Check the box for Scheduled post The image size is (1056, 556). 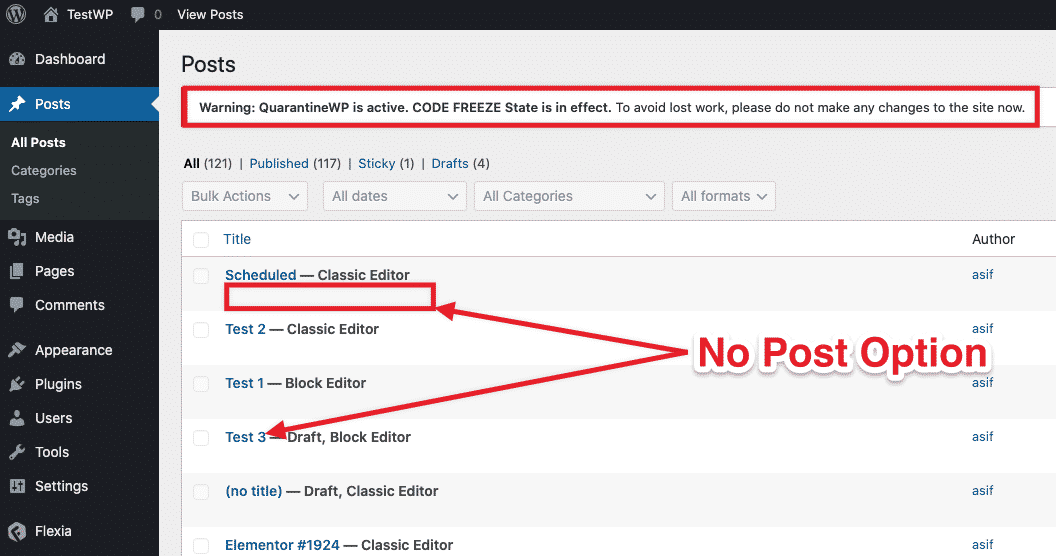tap(201, 276)
